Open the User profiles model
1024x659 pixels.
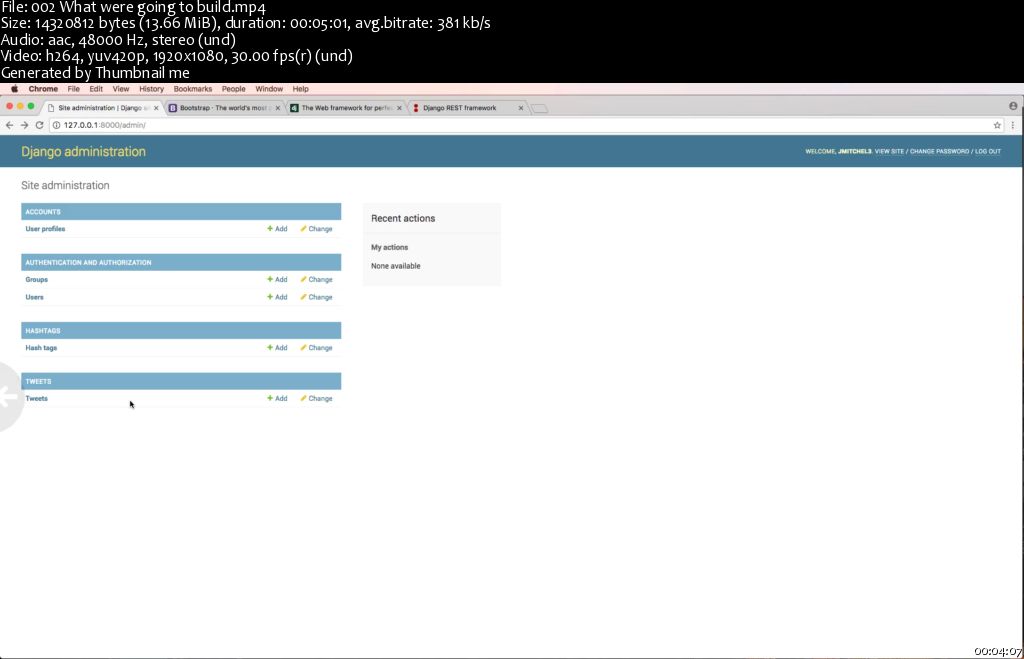click(45, 229)
